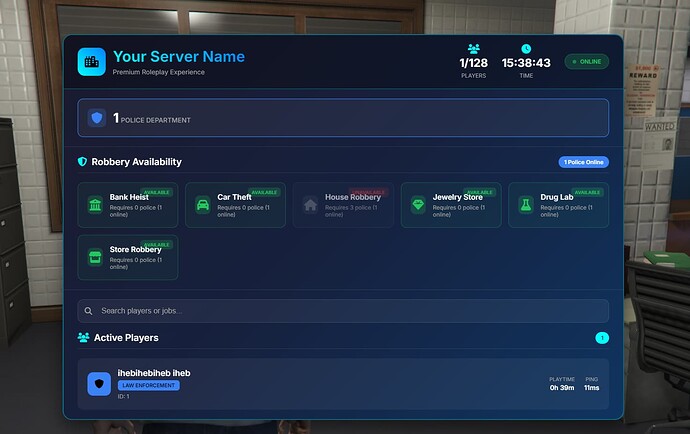Click the server logo building icon
This screenshot has height=434, width=690.
92,62
